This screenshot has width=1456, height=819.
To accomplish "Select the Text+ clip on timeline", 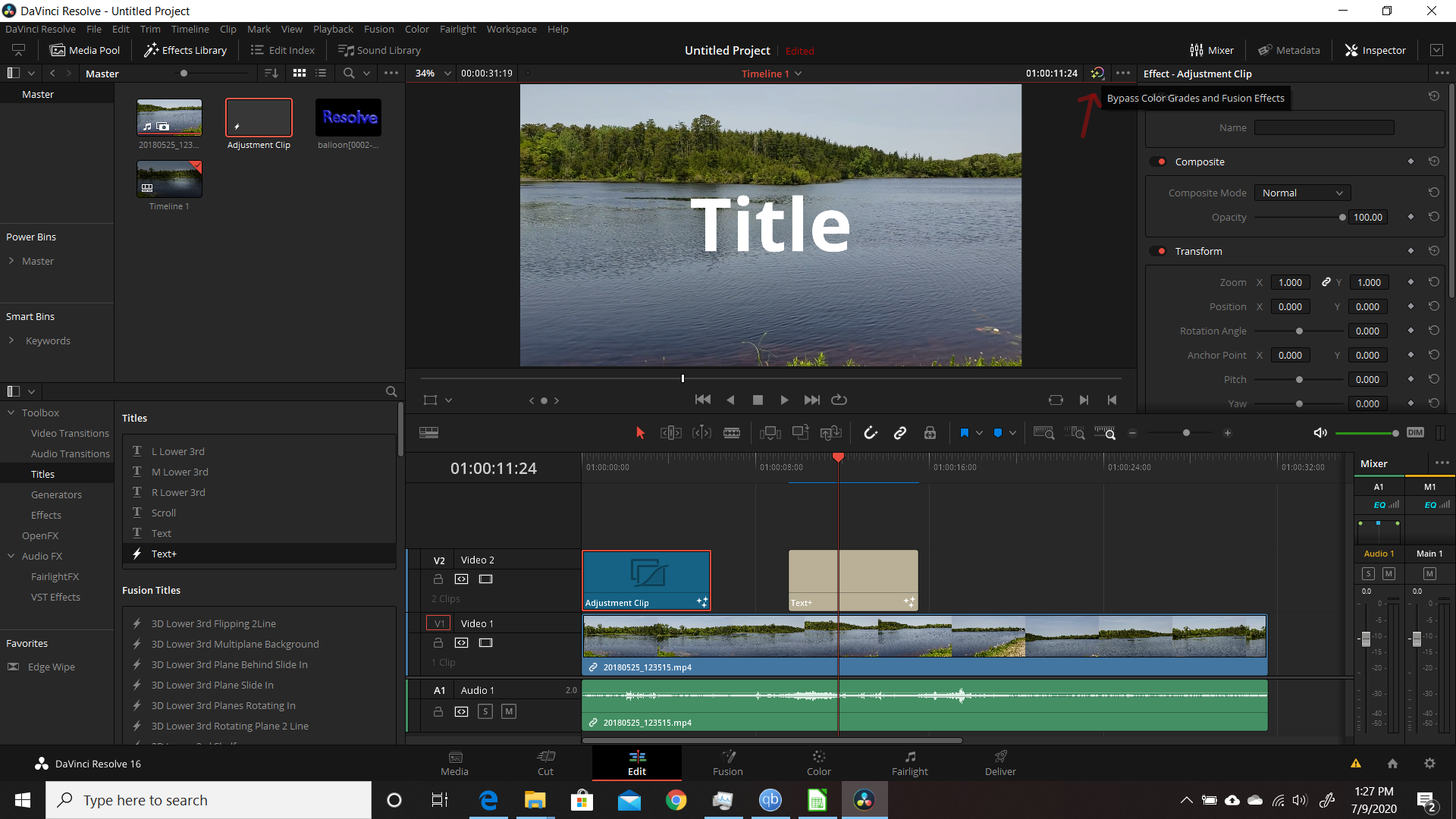I will point(853,580).
